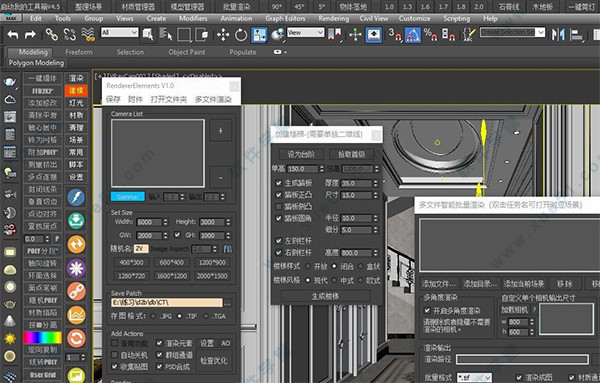The width and height of the screenshot is (600, 383).
Task: Switch to the Freeform ribbon tab
Action: [x=79, y=52]
